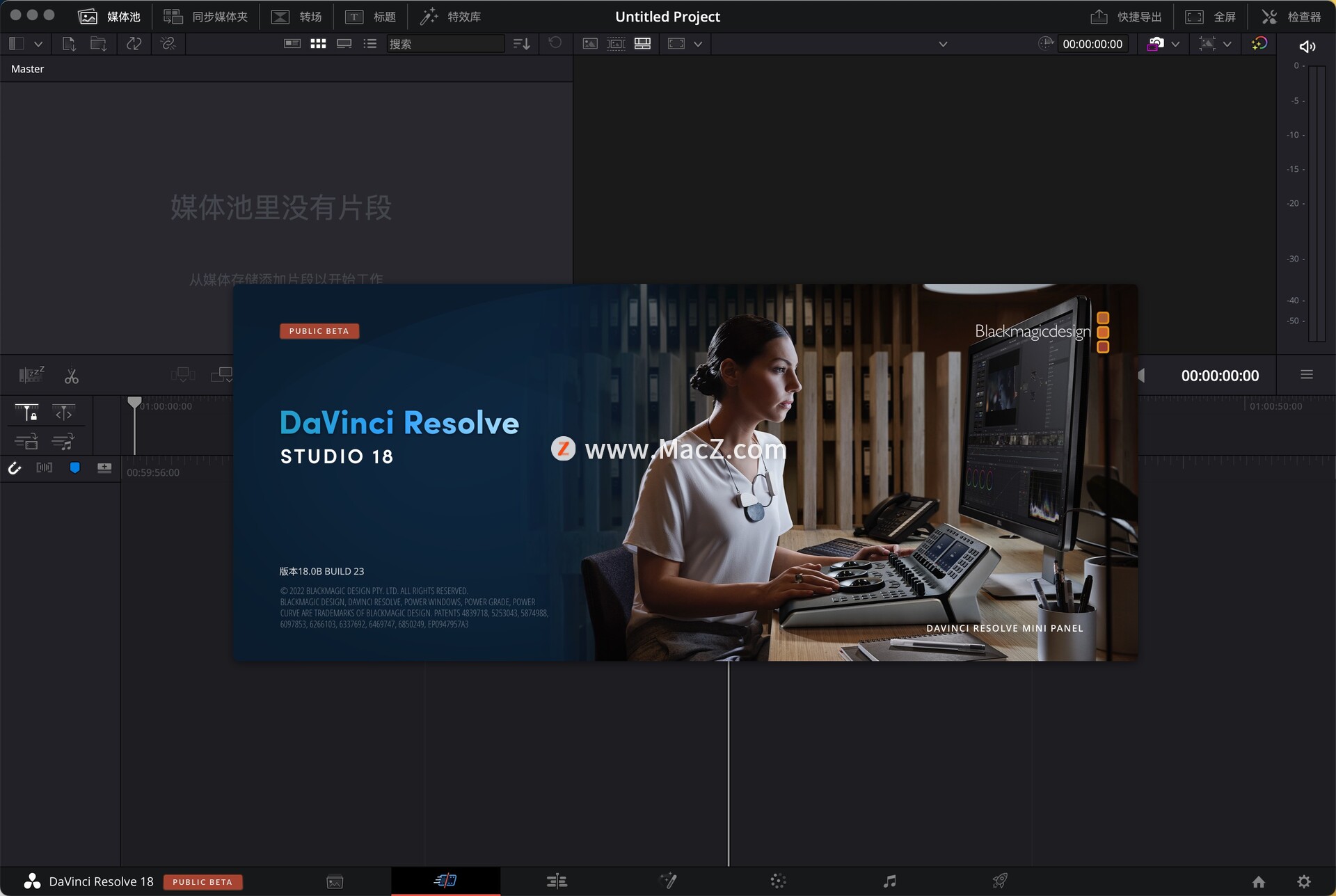The height and width of the screenshot is (896, 1336).
Task: Switch to the Fairlight music note page
Action: point(889,881)
